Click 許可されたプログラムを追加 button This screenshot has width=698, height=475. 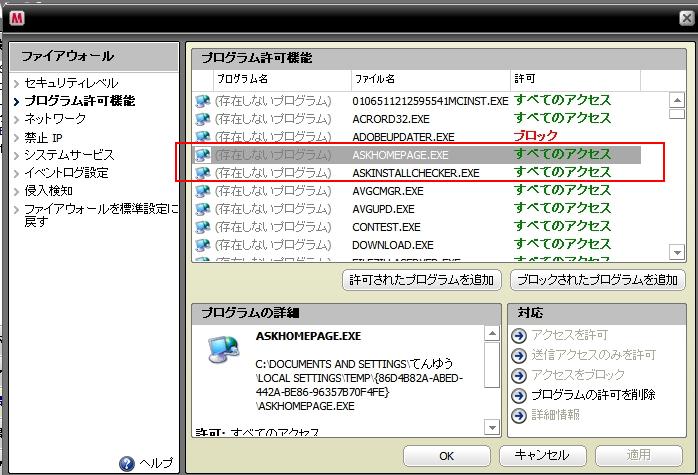coord(422,280)
